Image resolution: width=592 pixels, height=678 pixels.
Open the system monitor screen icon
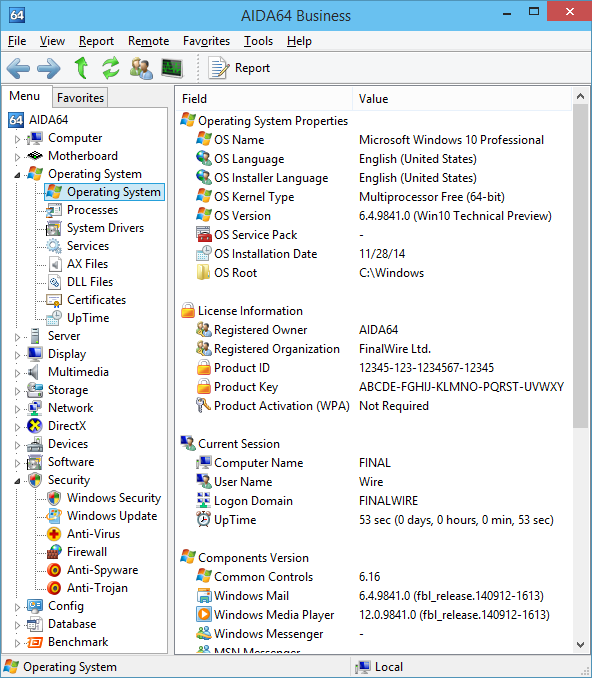tap(172, 68)
